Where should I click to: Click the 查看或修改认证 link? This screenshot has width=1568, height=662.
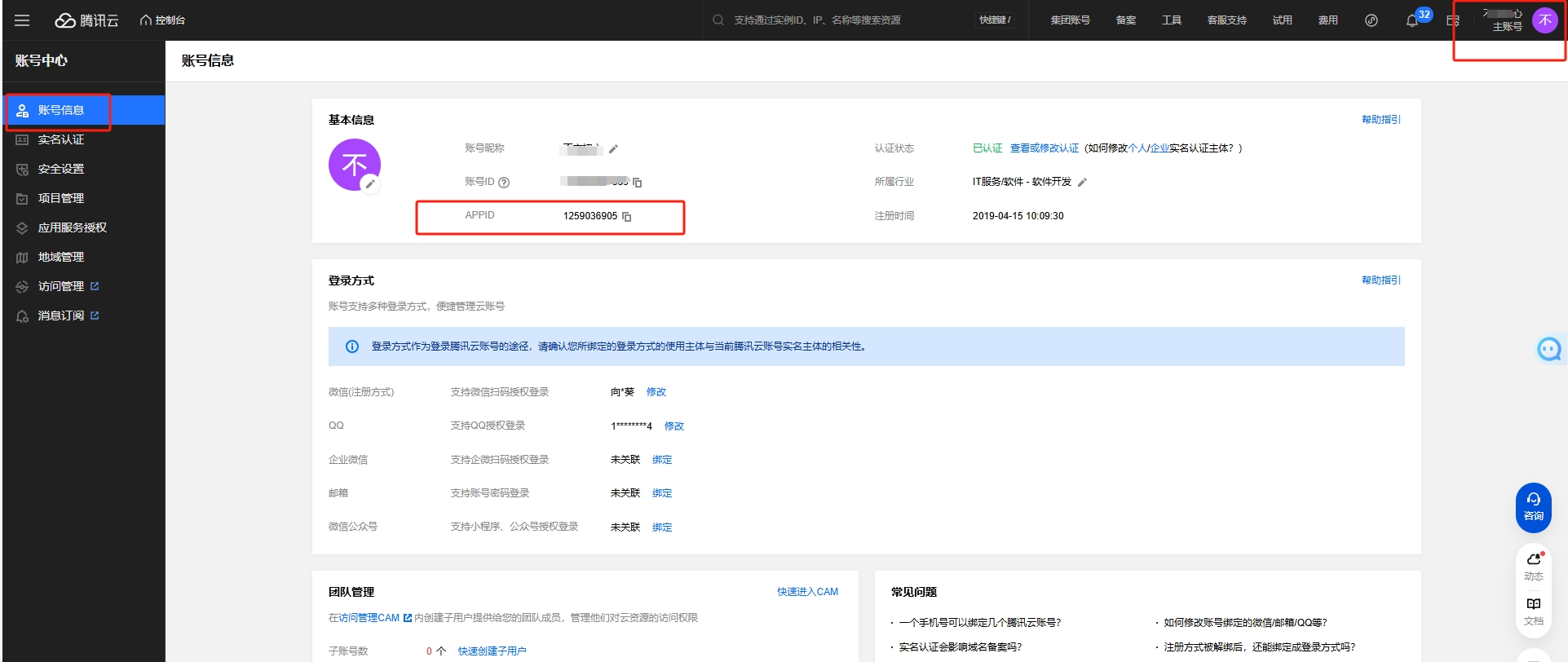coord(1044,148)
